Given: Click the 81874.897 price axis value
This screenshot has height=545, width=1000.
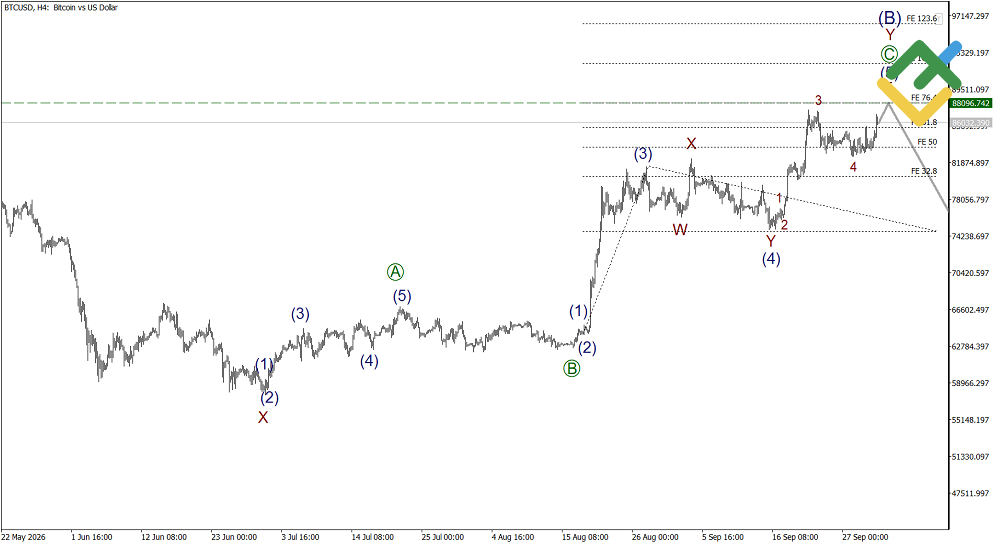Looking at the screenshot, I should point(971,163).
